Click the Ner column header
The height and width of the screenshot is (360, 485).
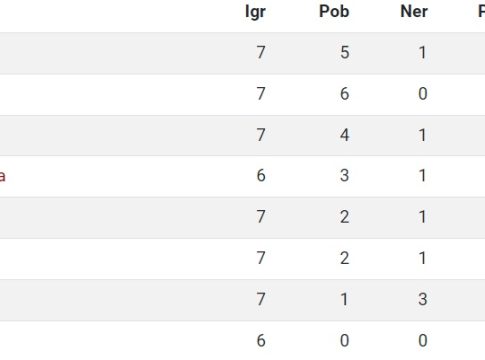pos(414,11)
